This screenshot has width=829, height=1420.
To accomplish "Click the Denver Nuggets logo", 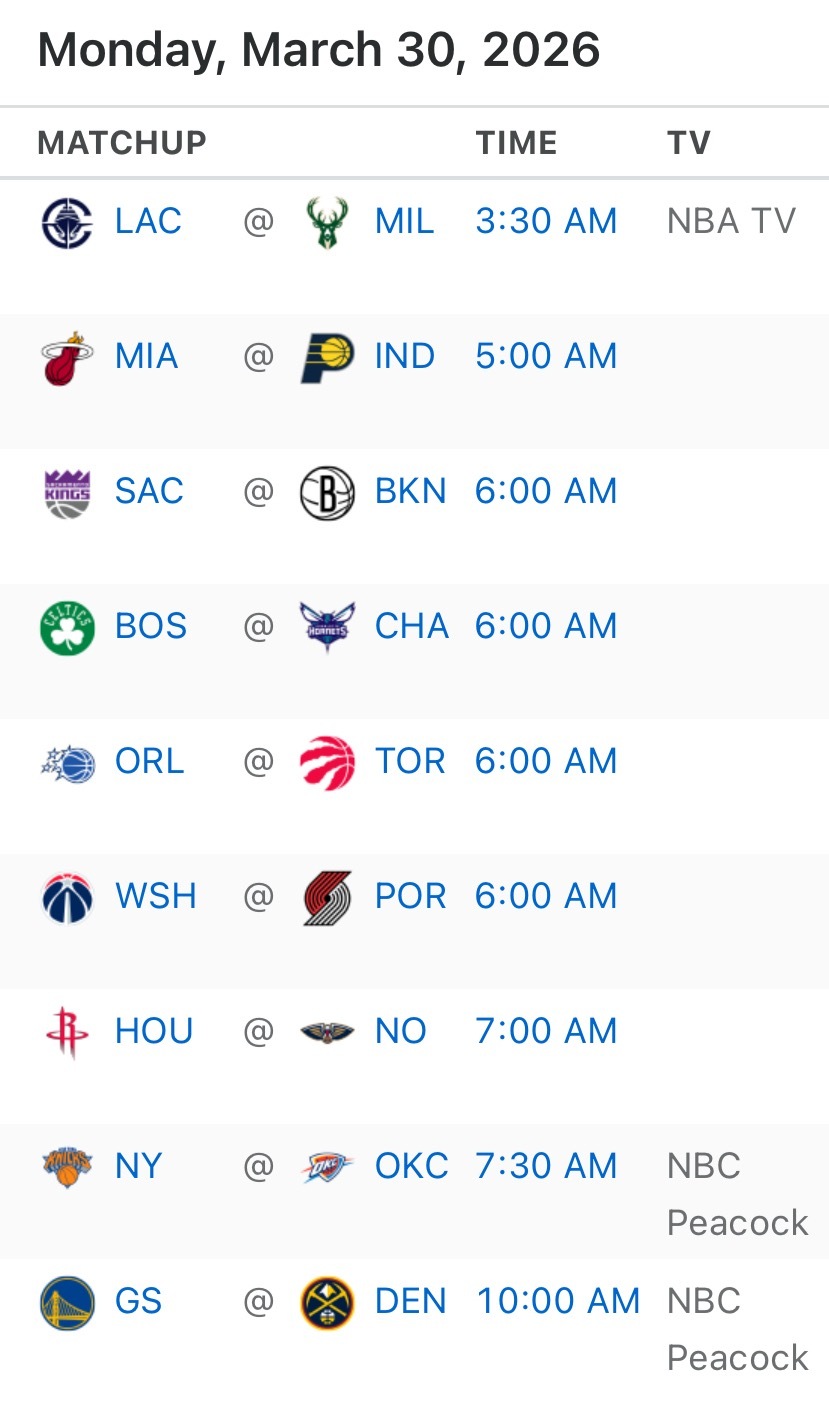I will 327,1302.
